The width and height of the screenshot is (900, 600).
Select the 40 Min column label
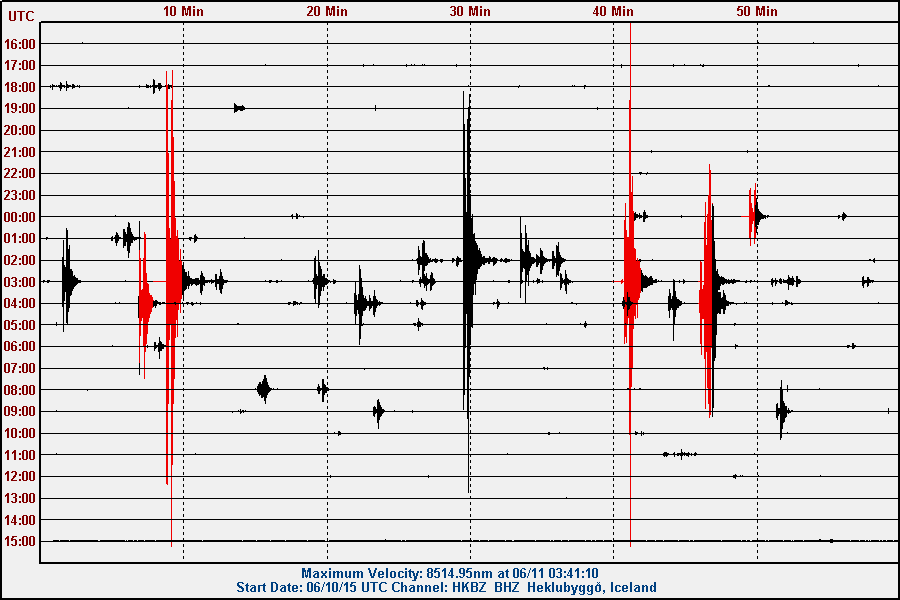[613, 11]
